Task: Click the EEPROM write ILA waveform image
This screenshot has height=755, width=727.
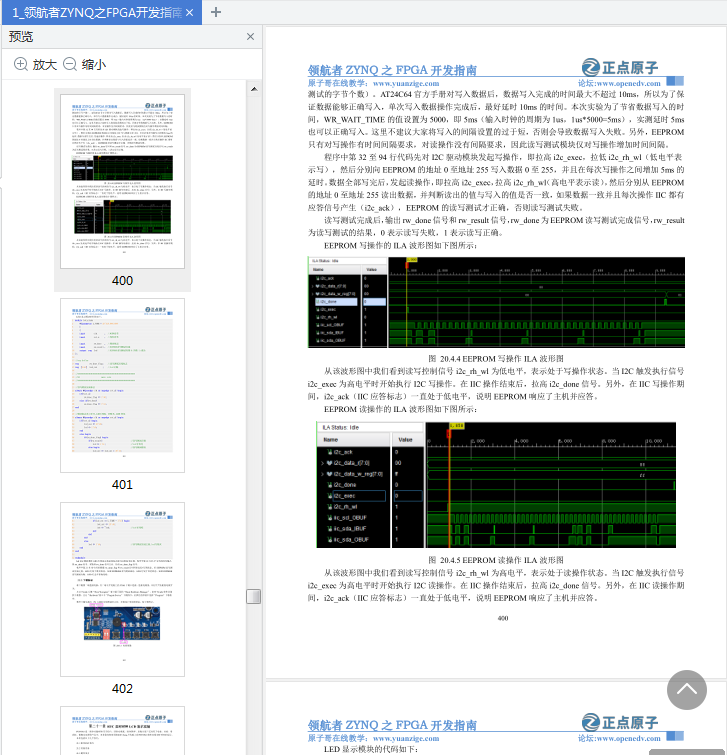Action: pyautogui.click(x=496, y=302)
